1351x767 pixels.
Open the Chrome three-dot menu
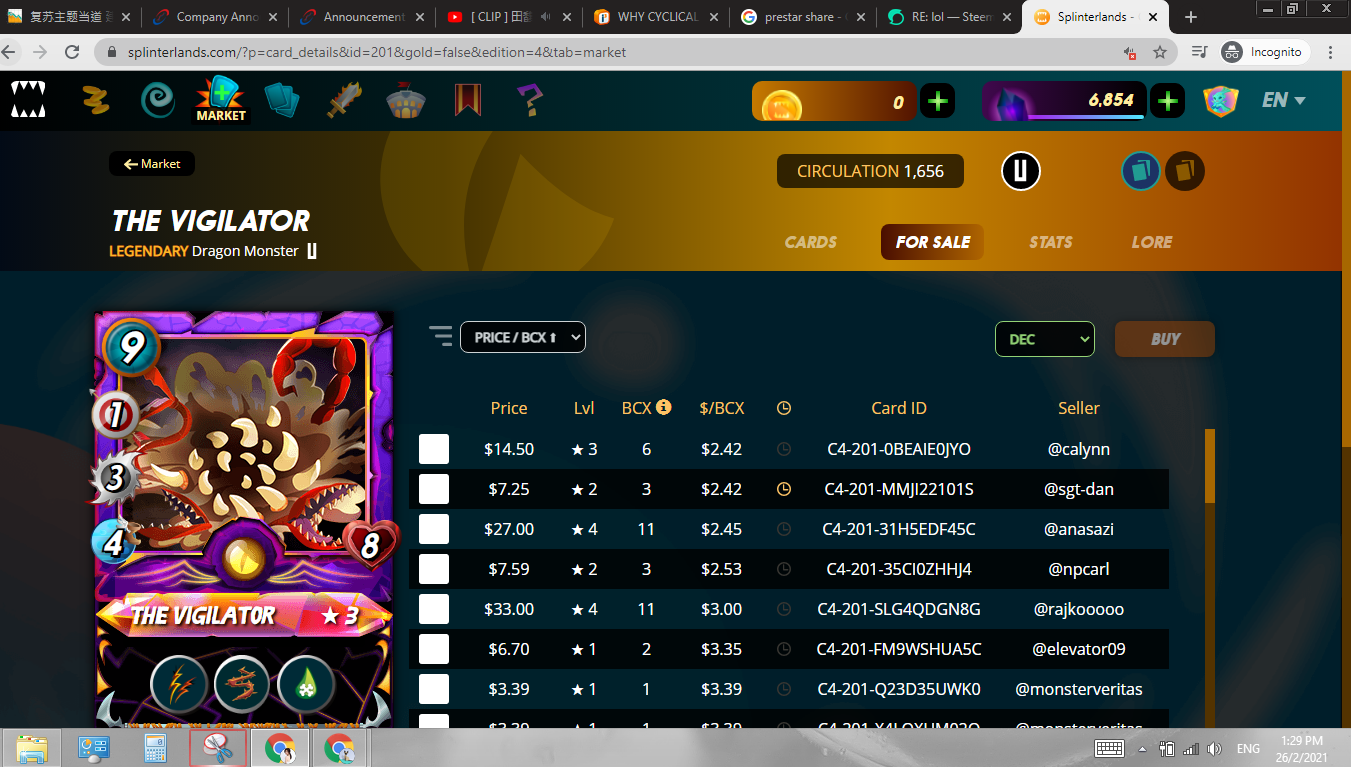[1331, 52]
